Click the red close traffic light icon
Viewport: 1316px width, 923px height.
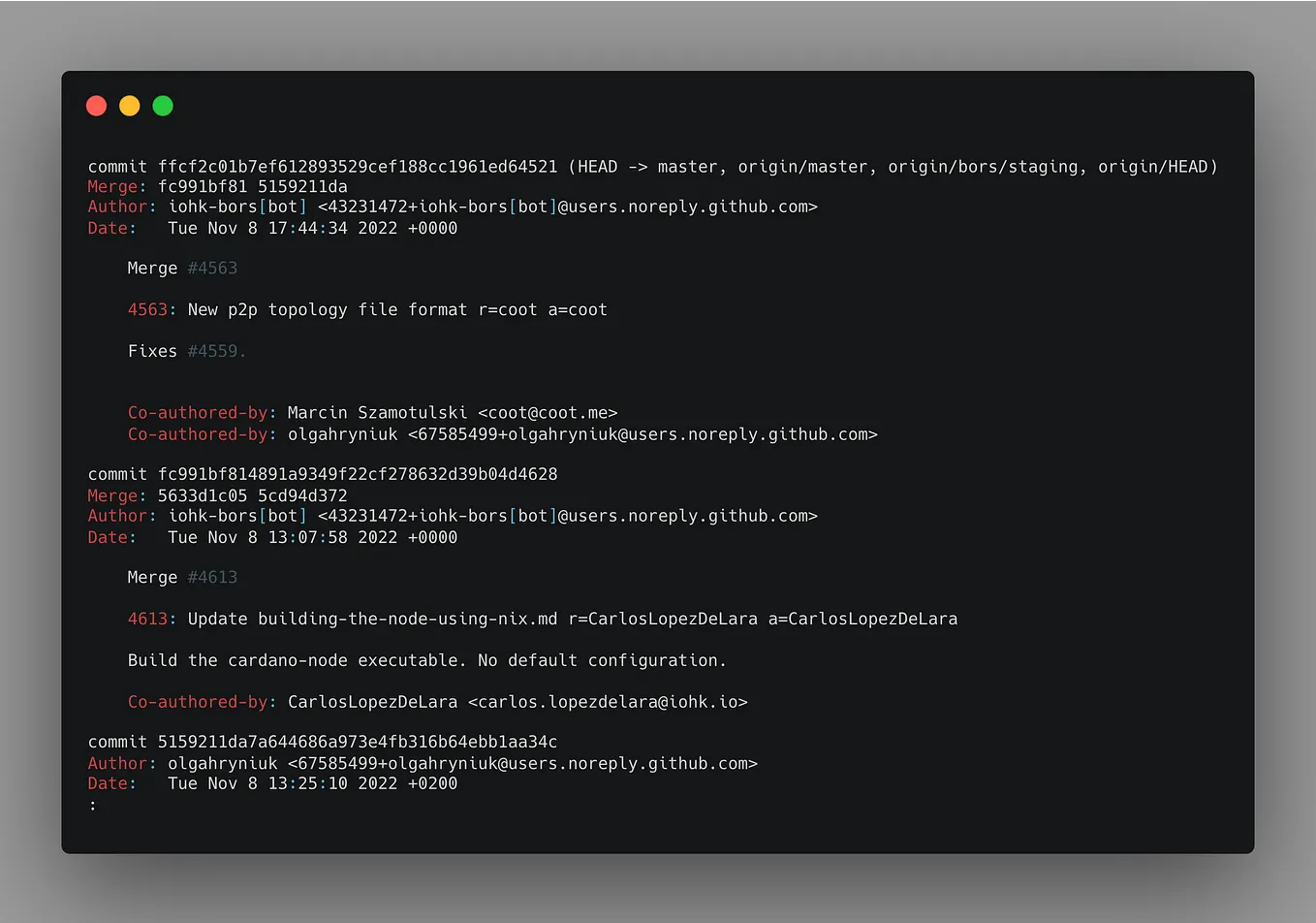pyautogui.click(x=96, y=106)
